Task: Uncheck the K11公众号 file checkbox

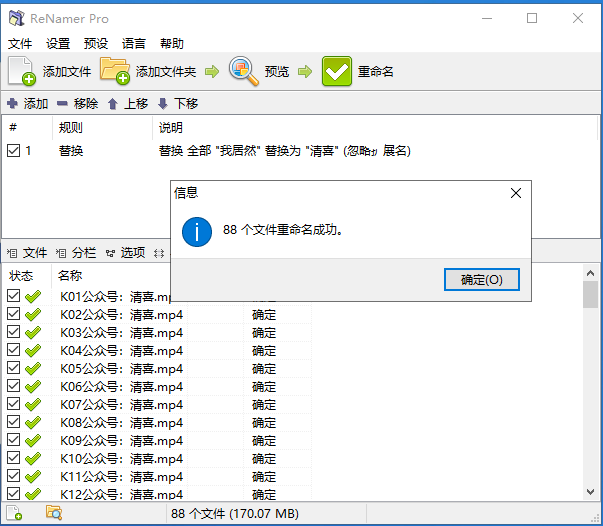Action: [13, 476]
